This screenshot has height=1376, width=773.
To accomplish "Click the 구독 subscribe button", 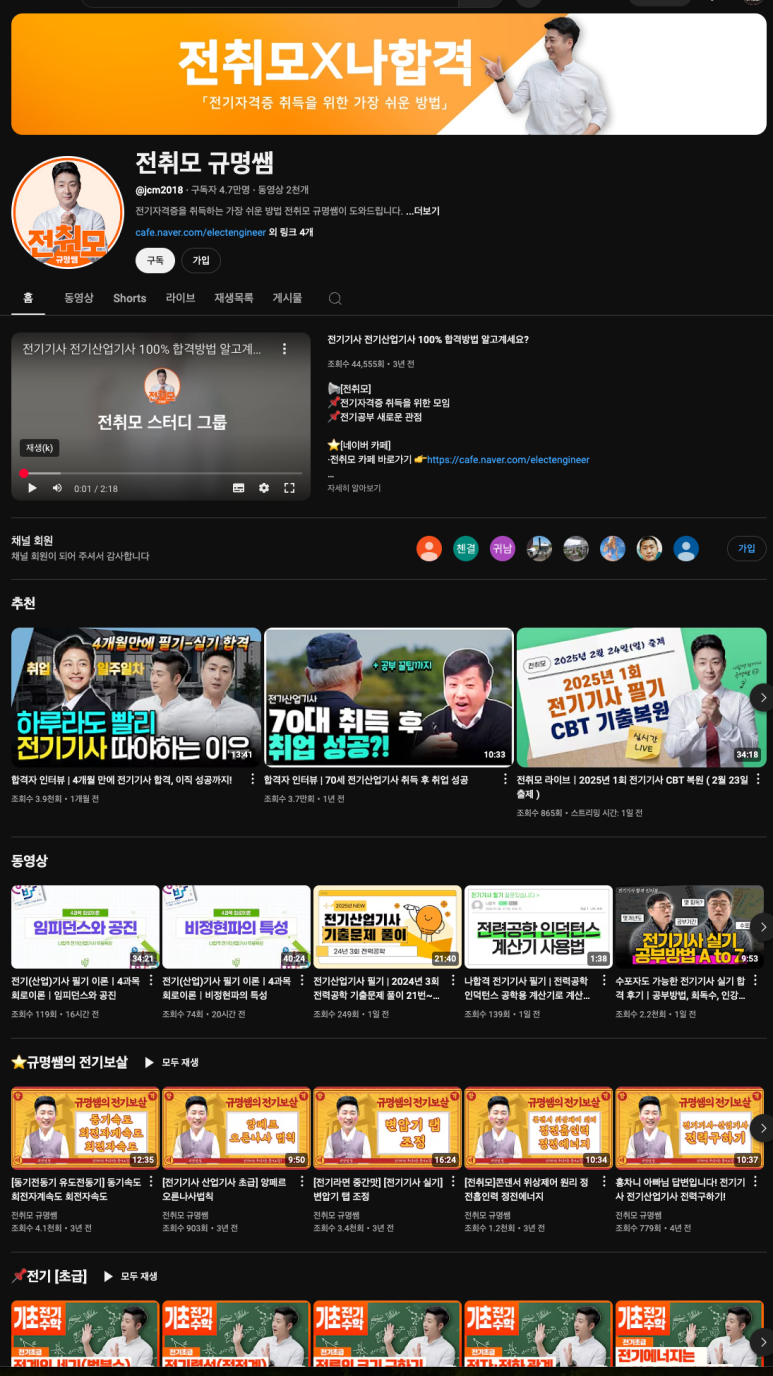I will click(x=155, y=260).
